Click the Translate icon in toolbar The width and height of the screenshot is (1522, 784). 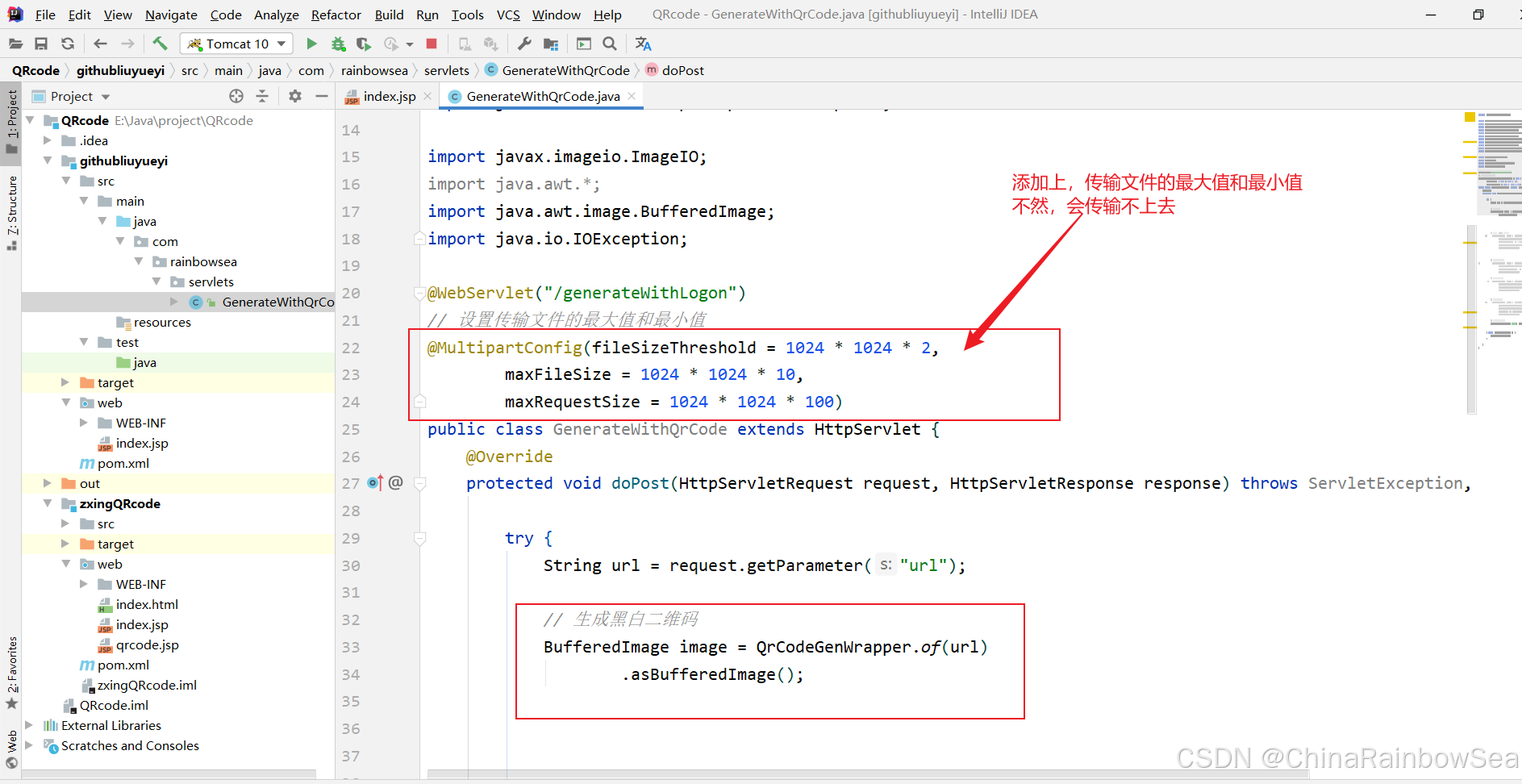[x=643, y=44]
